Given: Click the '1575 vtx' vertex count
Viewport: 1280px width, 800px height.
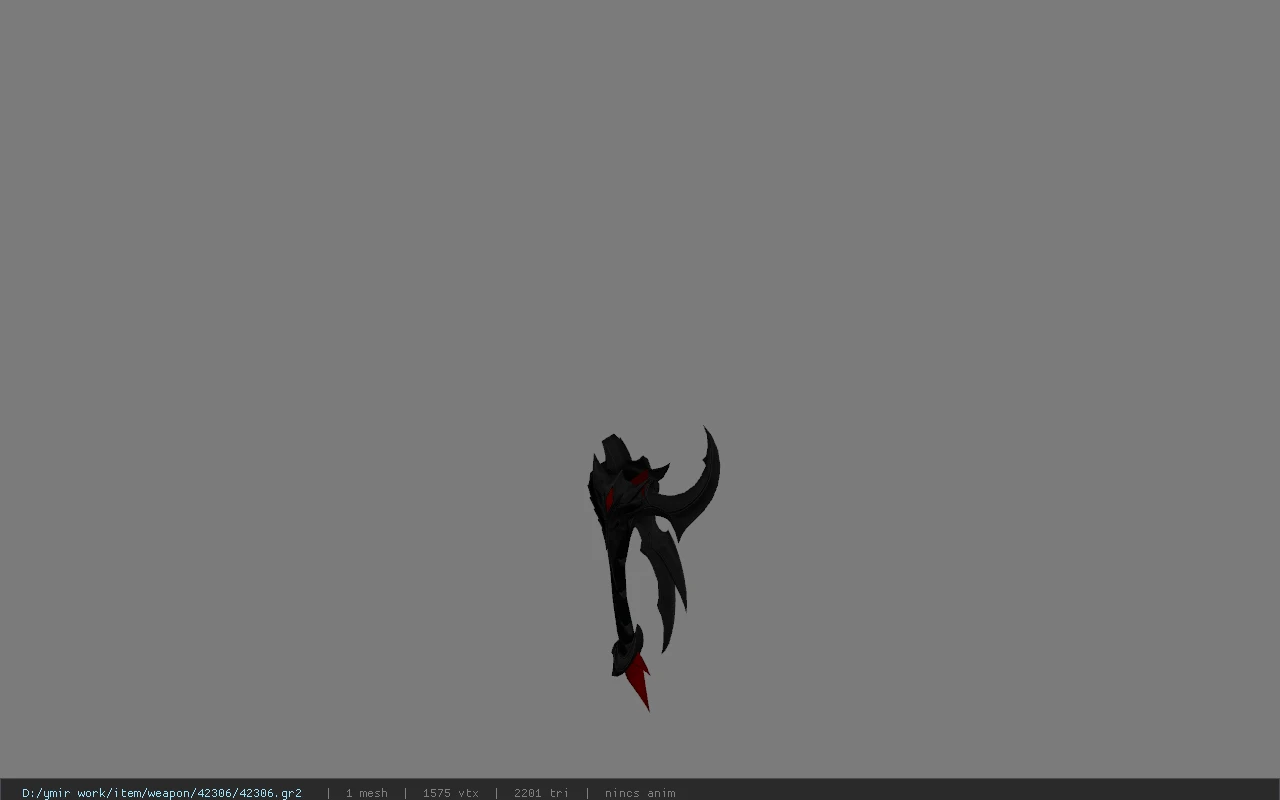Looking at the screenshot, I should (x=451, y=793).
